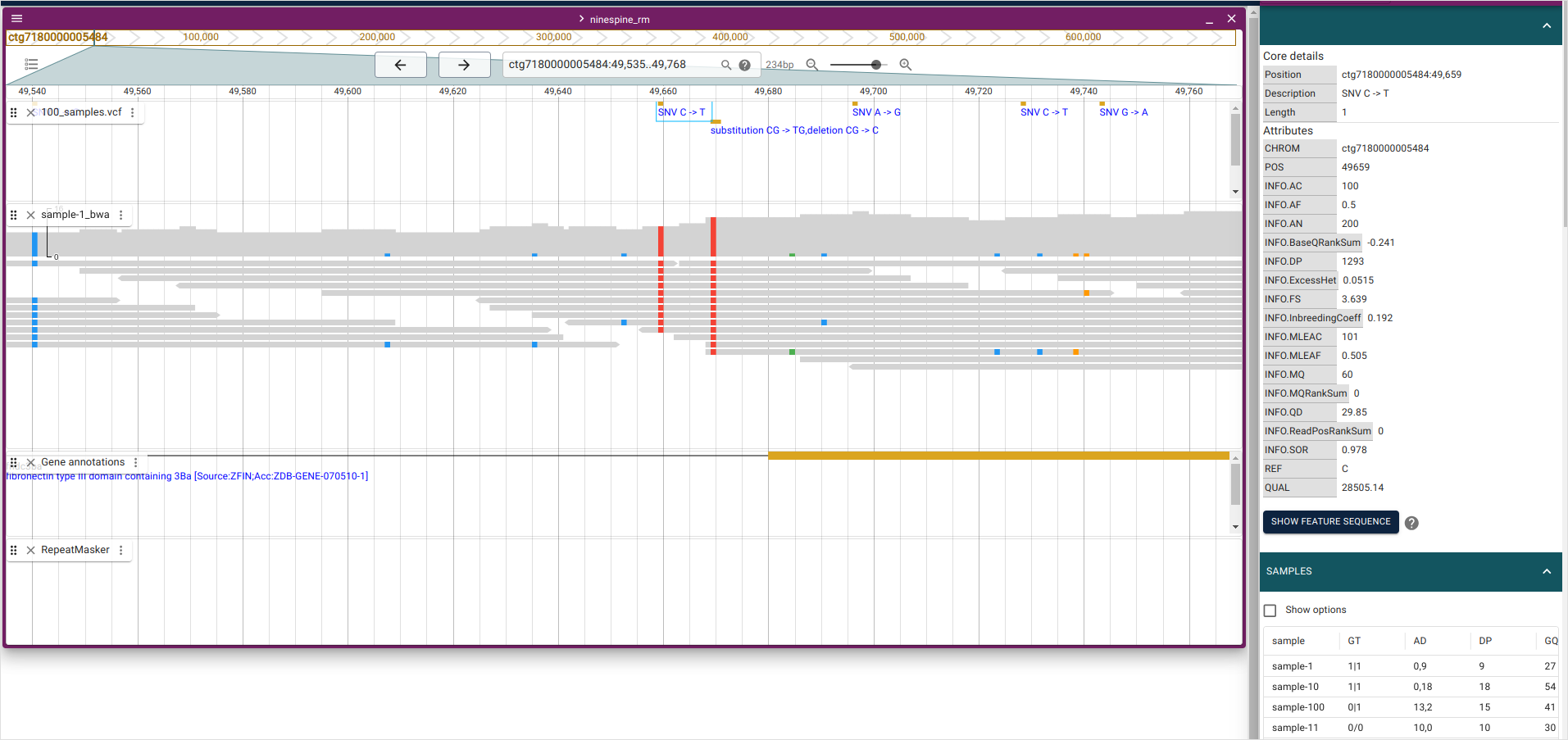Open the view hamburger menu
1568x740 pixels.
coord(17,18)
